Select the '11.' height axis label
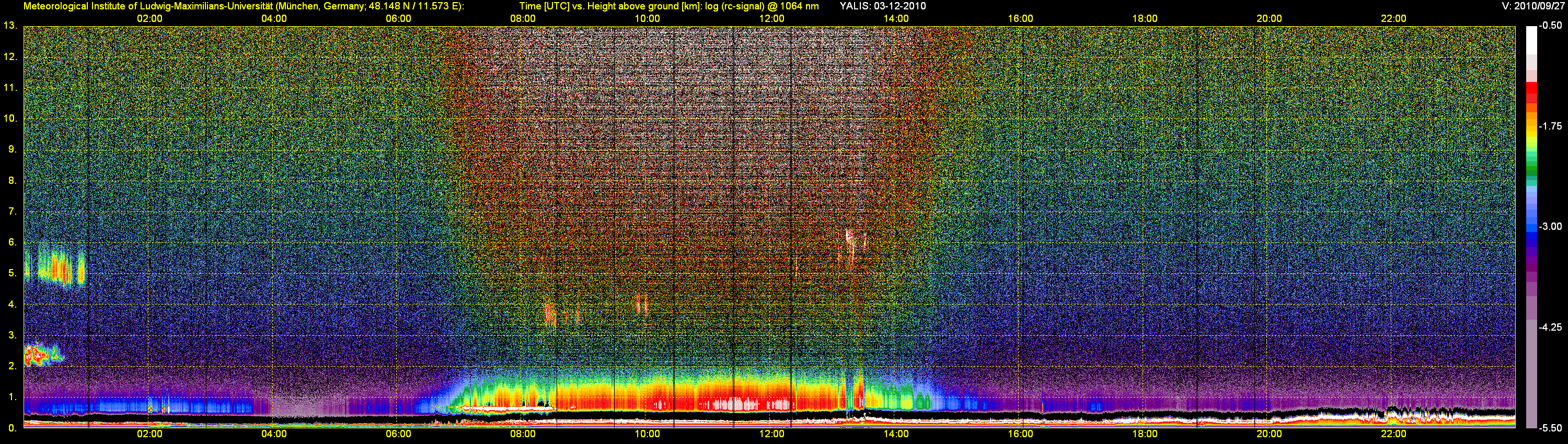The image size is (1568, 444). [x=10, y=88]
